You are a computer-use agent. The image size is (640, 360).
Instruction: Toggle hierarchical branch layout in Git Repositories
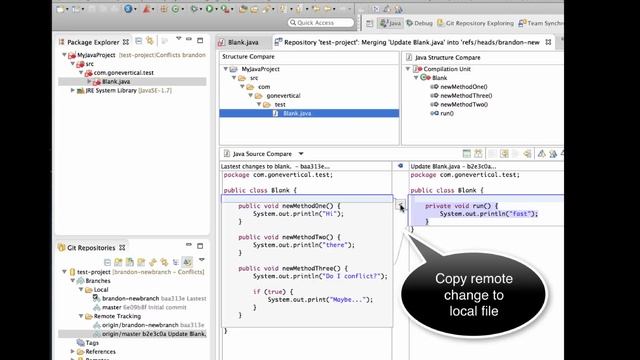[x=176, y=262]
